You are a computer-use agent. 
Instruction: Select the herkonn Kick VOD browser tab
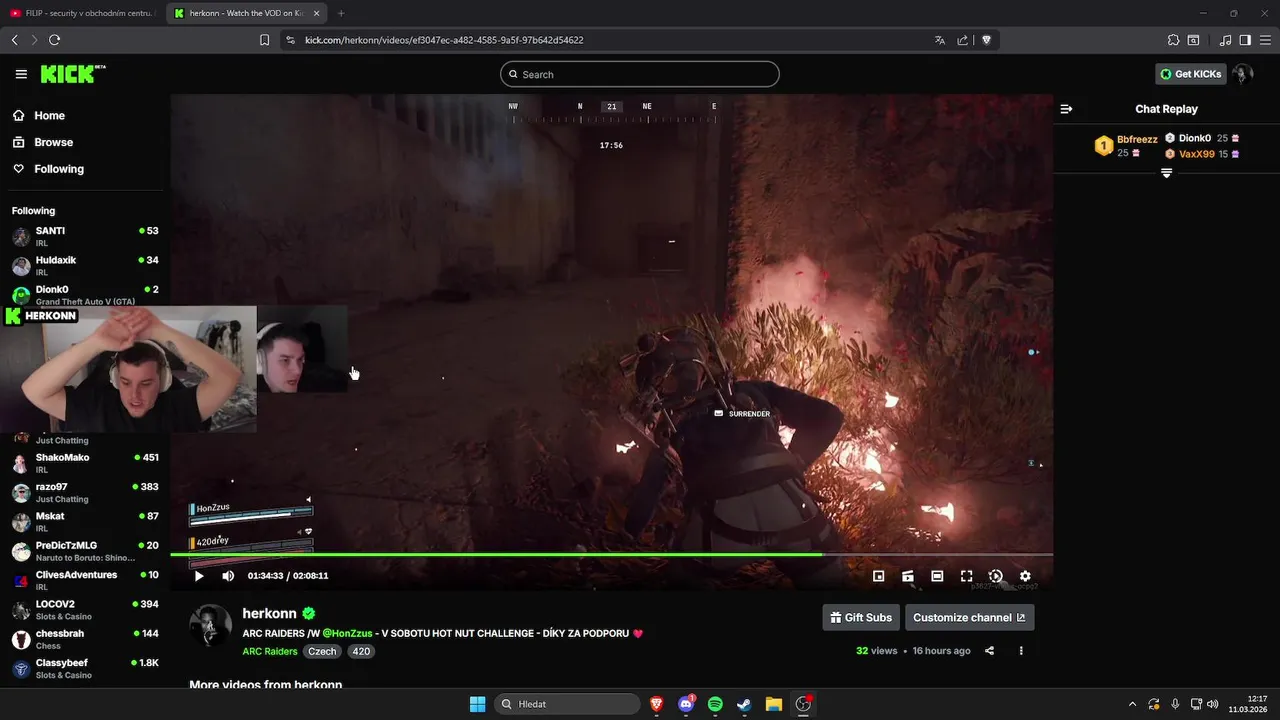tap(246, 13)
